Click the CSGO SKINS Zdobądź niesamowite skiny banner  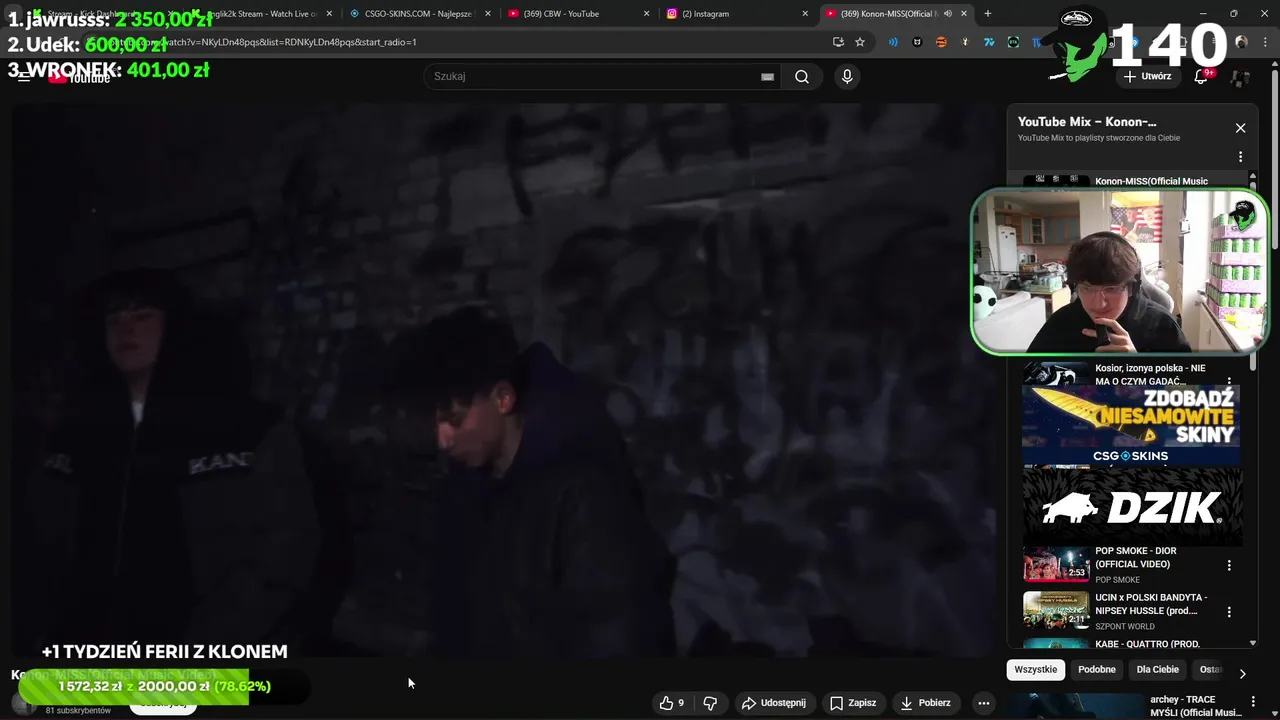pos(1131,426)
